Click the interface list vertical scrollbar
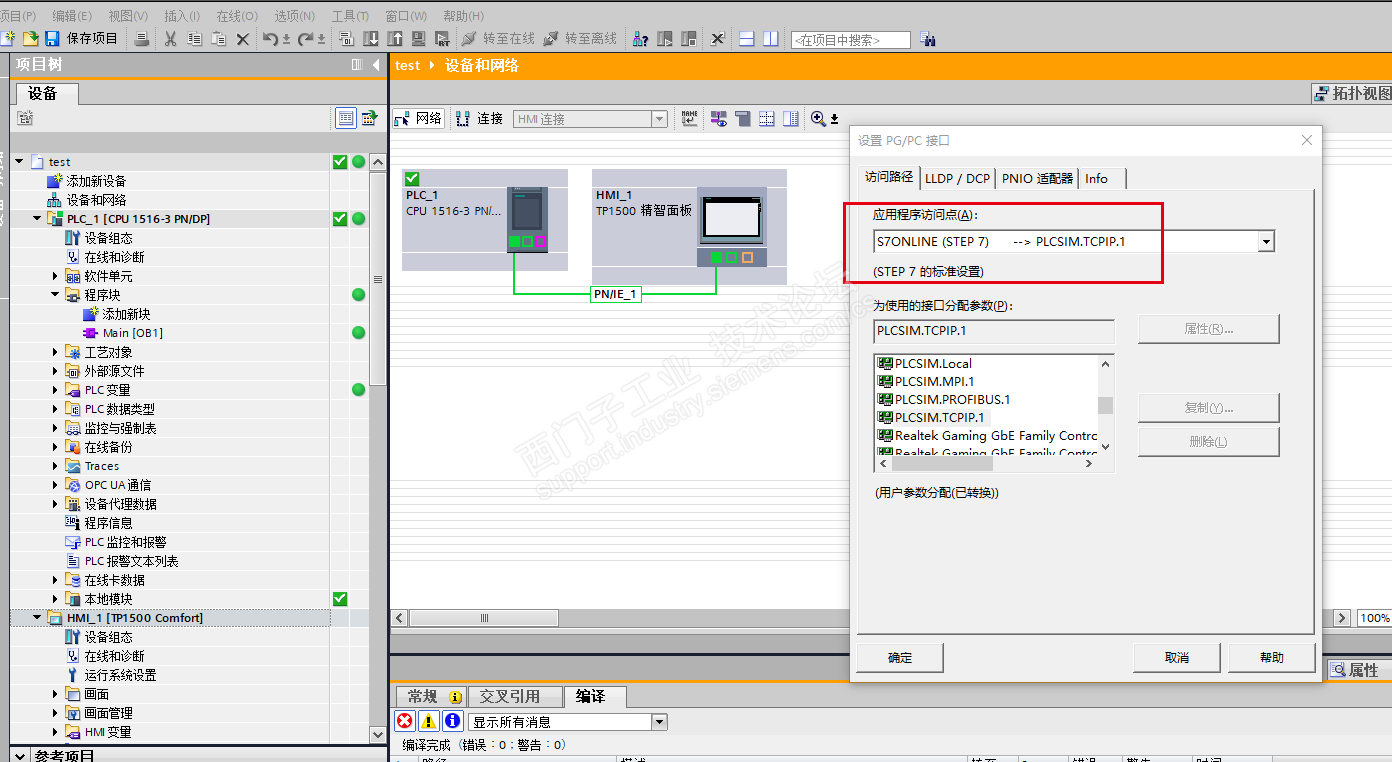The height and width of the screenshot is (762, 1392). (1105, 405)
